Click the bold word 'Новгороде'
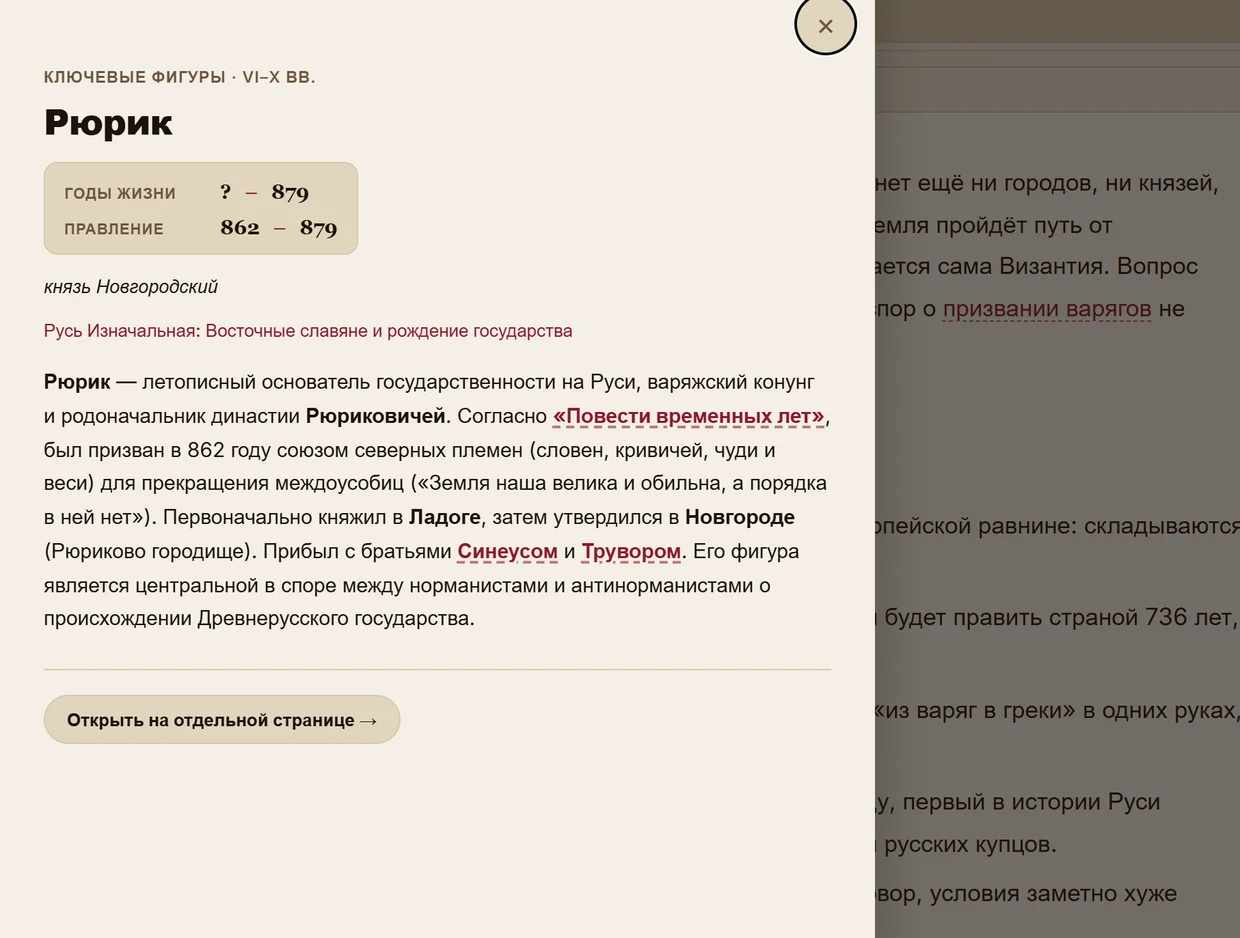This screenshot has height=938, width=1240. [740, 518]
